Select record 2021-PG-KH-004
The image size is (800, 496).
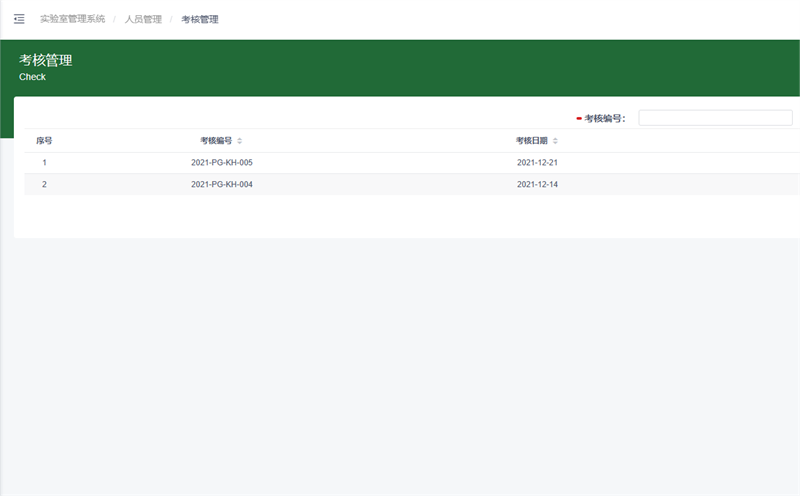[x=222, y=184]
